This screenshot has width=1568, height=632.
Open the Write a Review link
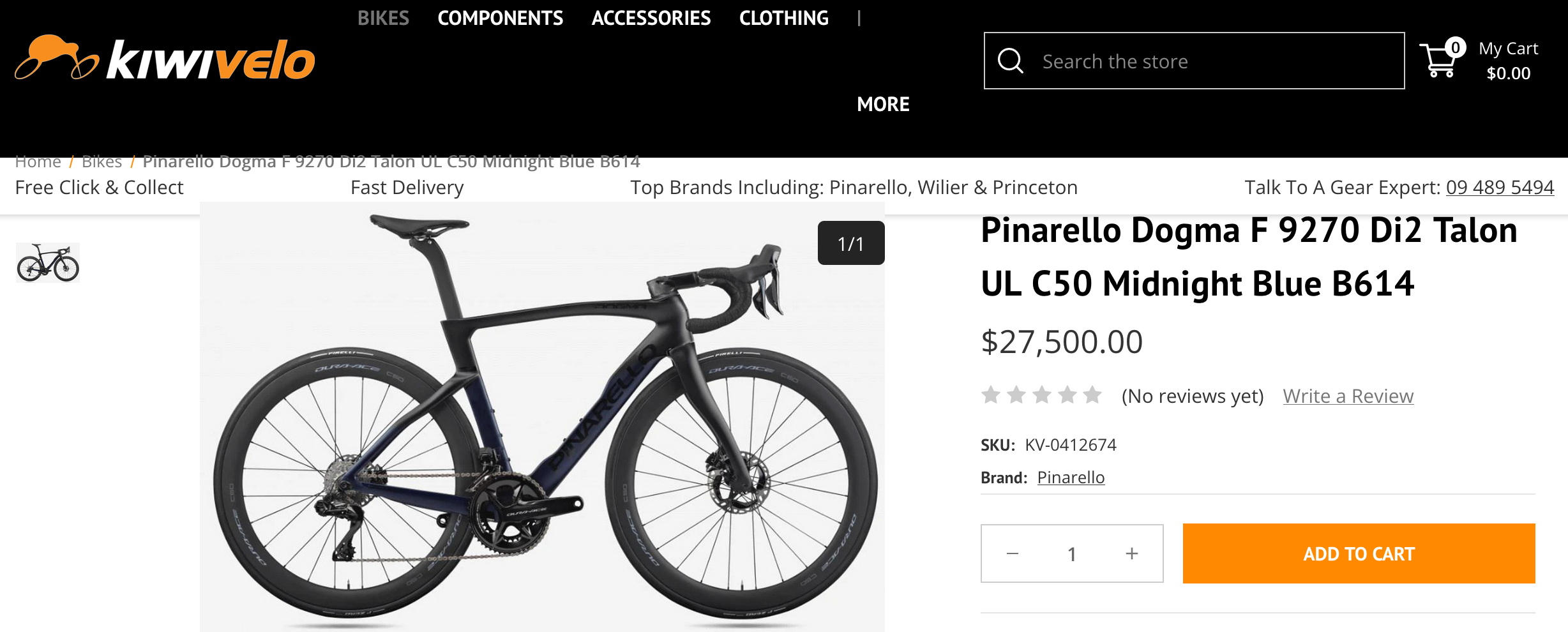click(x=1348, y=396)
